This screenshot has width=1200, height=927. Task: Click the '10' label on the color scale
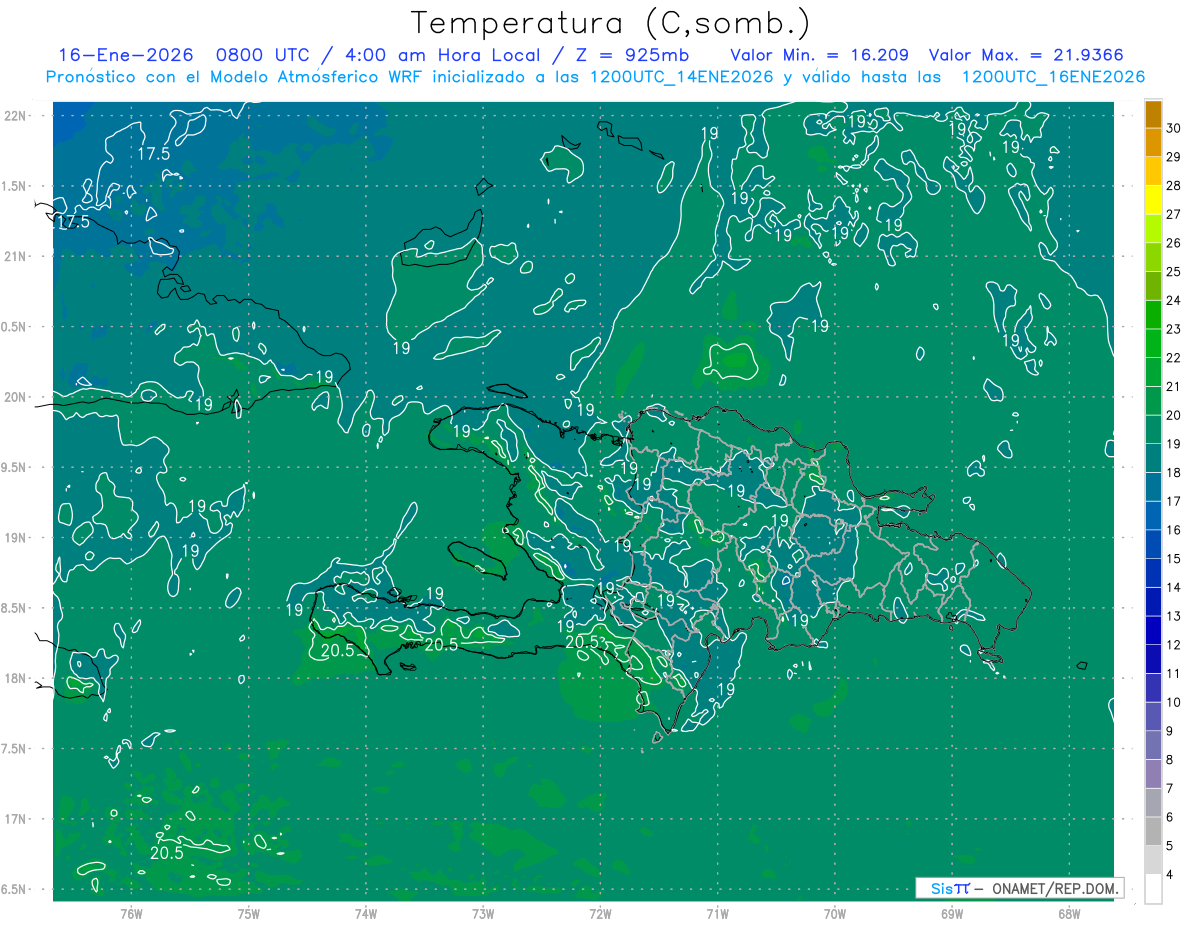1174,702
